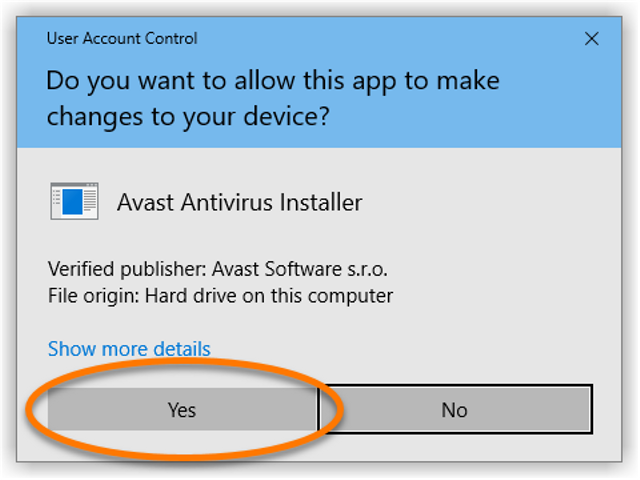Click the File origin line

click(220, 296)
